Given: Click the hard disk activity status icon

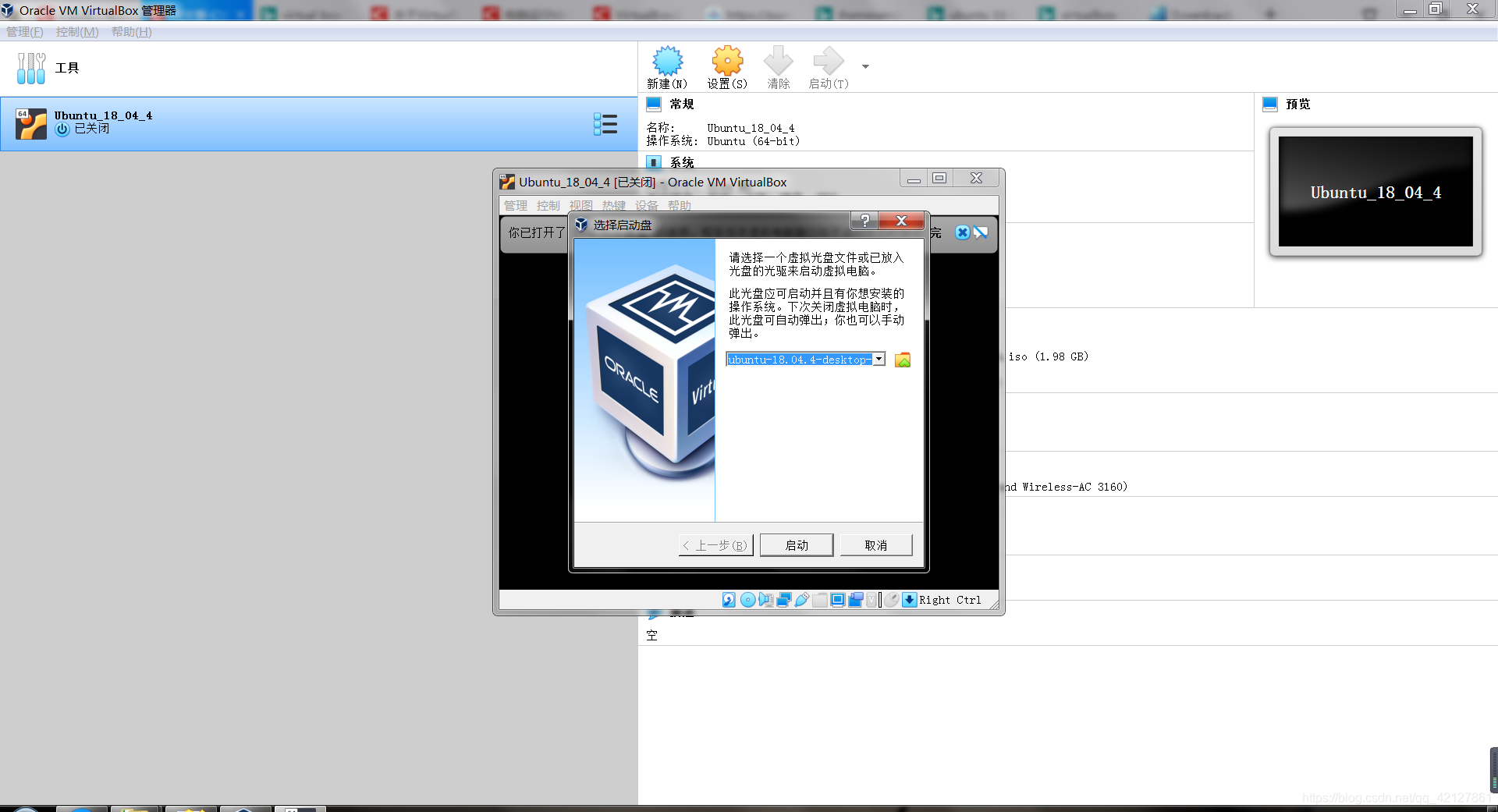Looking at the screenshot, I should point(729,600).
